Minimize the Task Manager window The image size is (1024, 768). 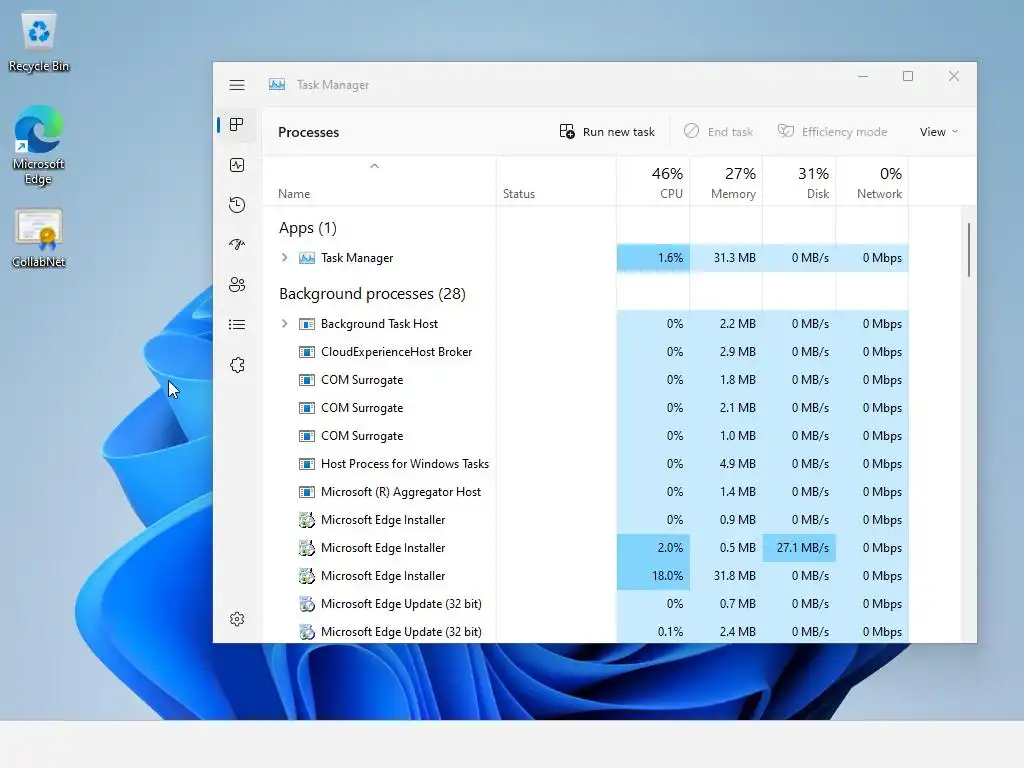(x=863, y=76)
